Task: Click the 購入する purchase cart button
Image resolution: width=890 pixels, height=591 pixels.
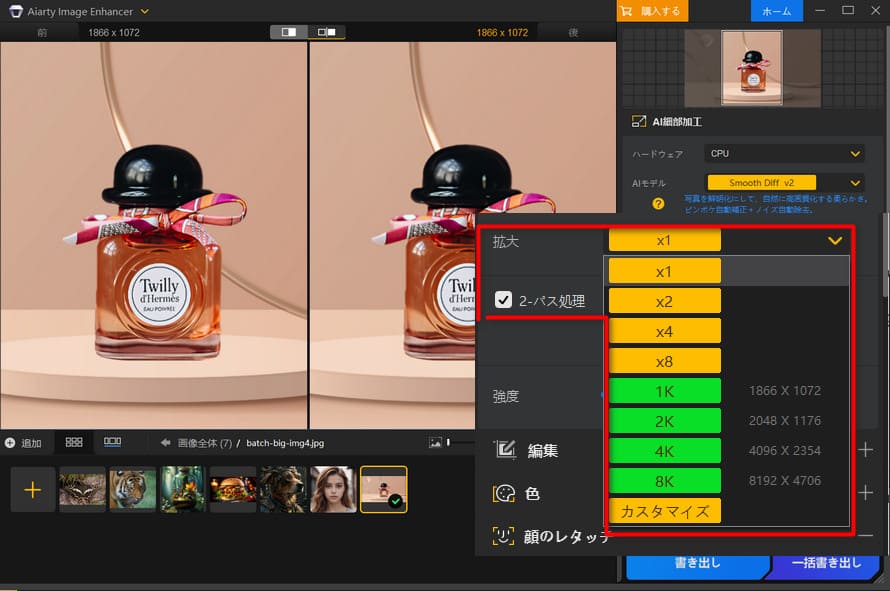Action: coord(652,11)
